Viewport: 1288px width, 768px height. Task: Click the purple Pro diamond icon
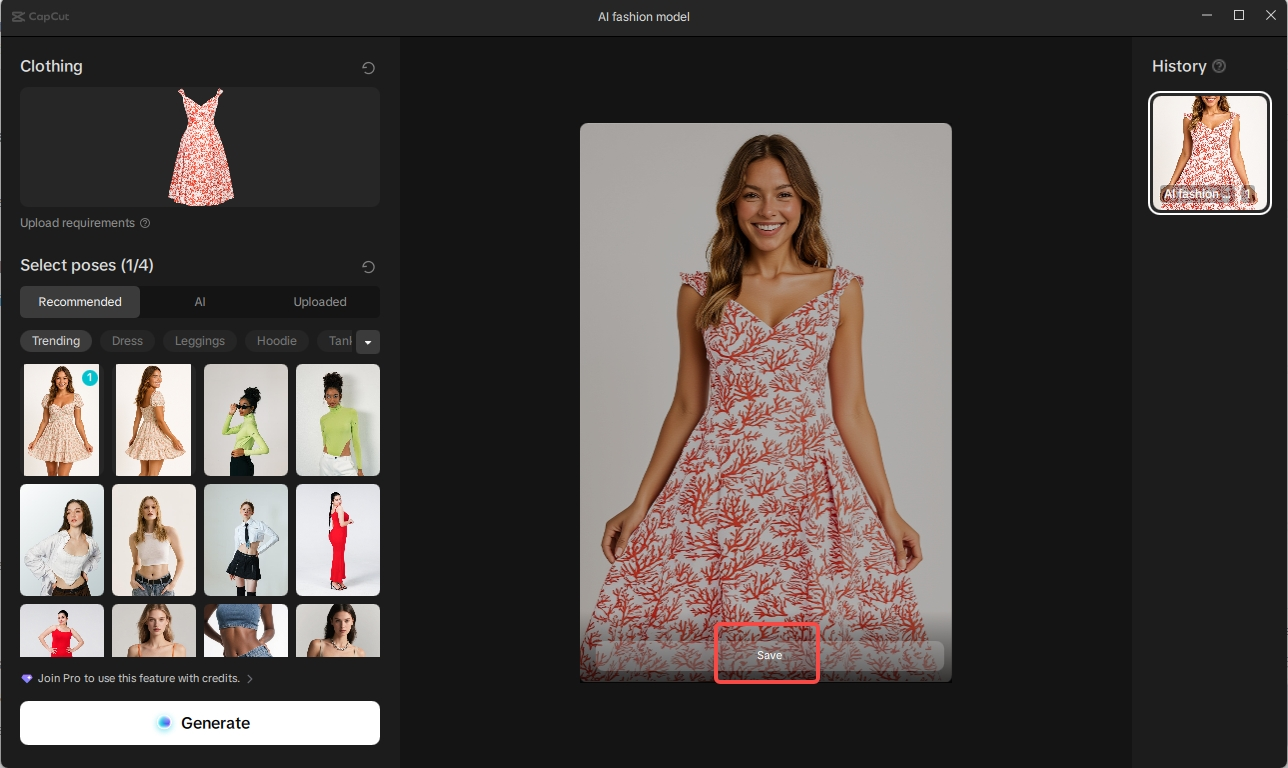click(x=25, y=678)
